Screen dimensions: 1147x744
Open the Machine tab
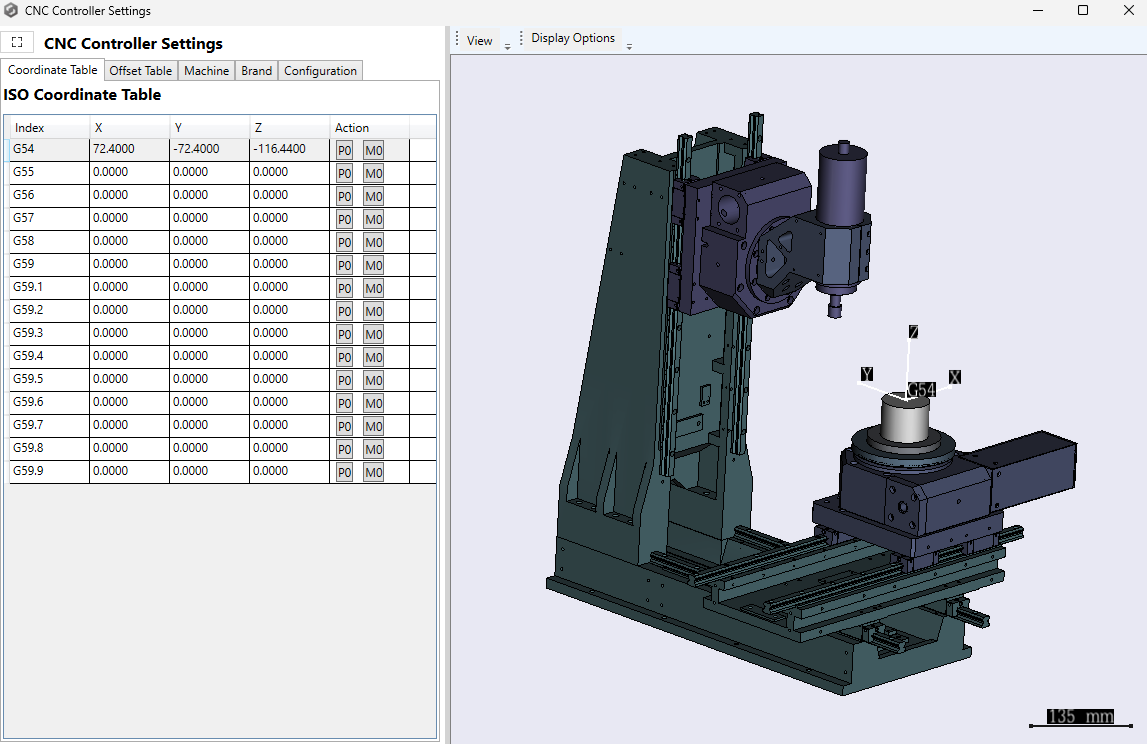pos(206,71)
